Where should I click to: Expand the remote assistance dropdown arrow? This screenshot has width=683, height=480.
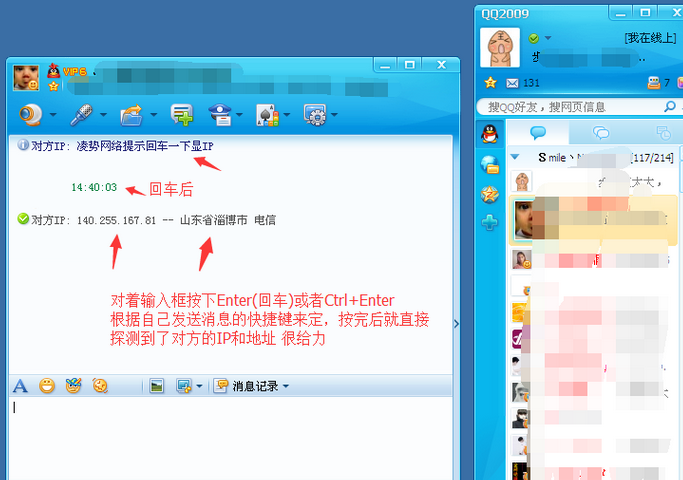pyautogui.click(x=239, y=115)
